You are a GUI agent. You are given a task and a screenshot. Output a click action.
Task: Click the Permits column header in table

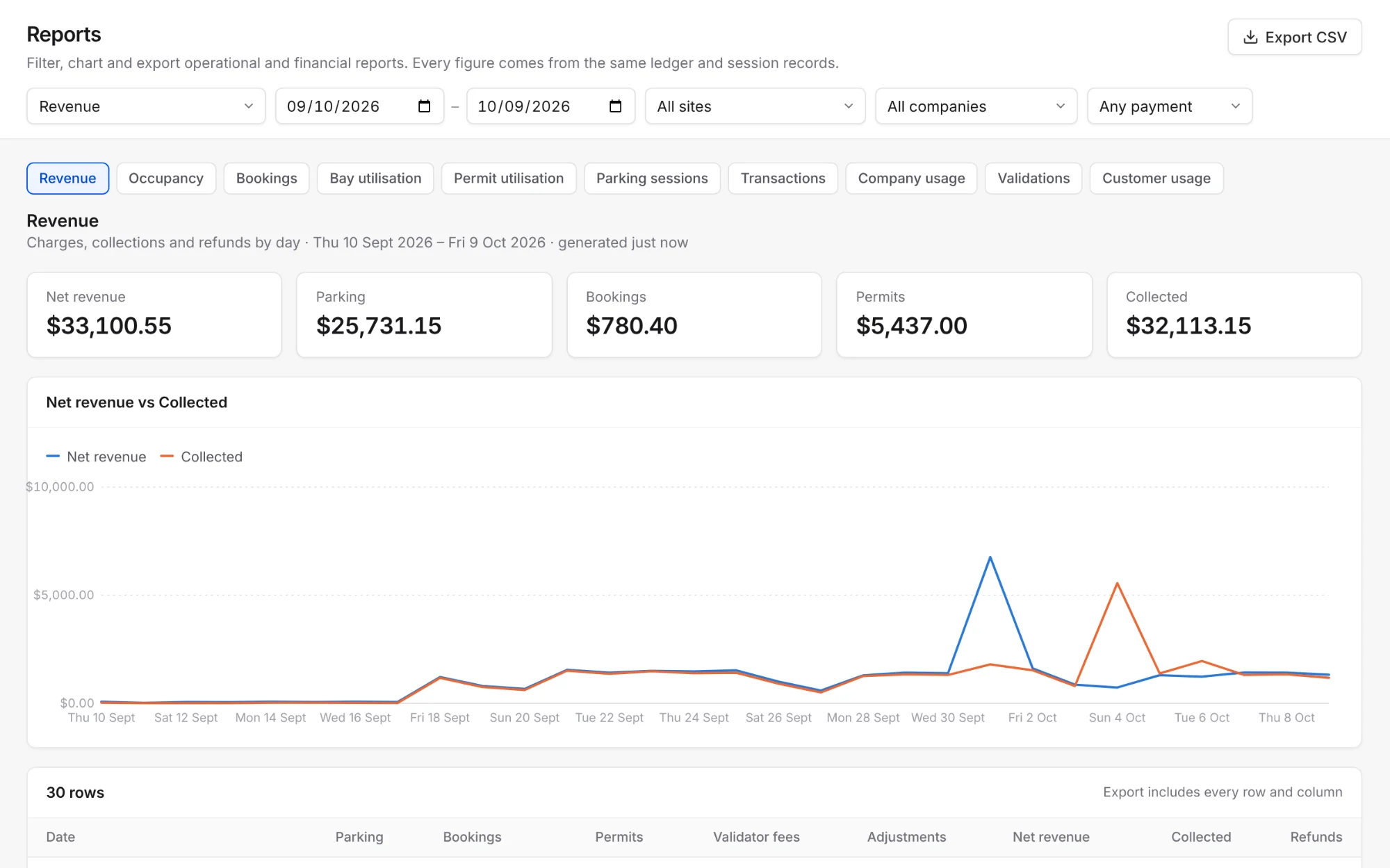coord(619,837)
